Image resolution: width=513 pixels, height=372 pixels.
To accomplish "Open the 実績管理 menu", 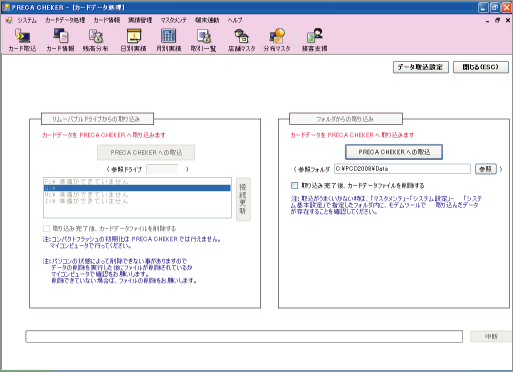I will [x=140, y=20].
